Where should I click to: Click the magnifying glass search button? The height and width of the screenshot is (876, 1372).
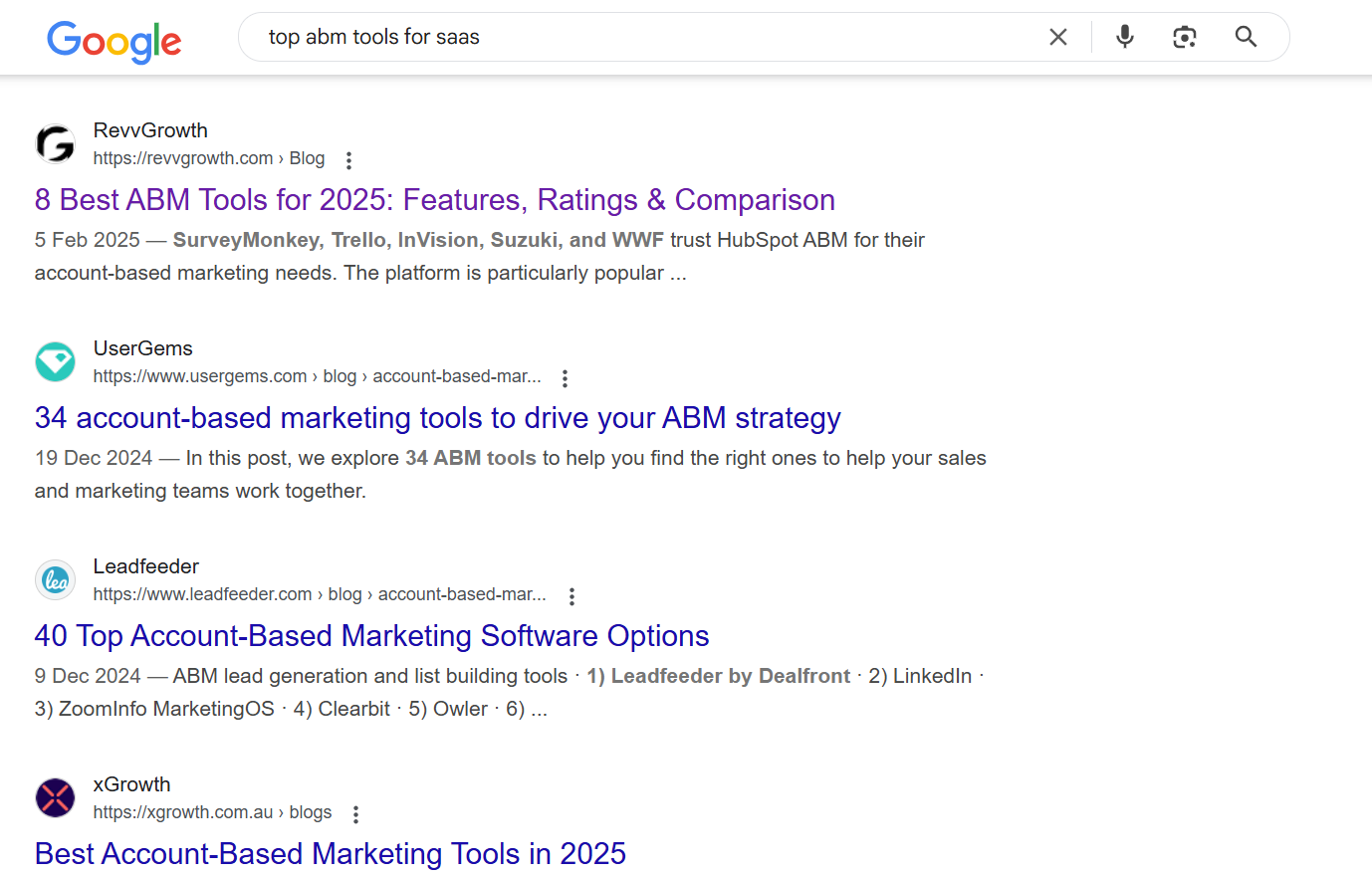[1246, 37]
